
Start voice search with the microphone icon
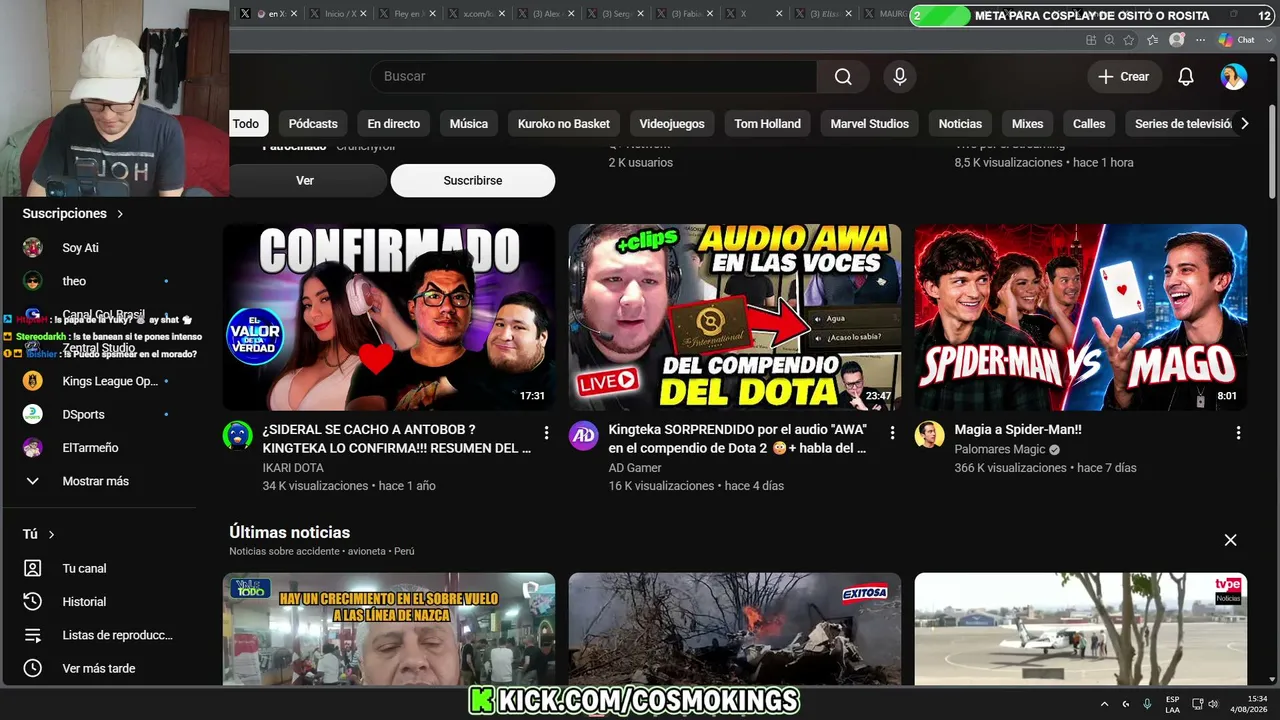[900, 77]
